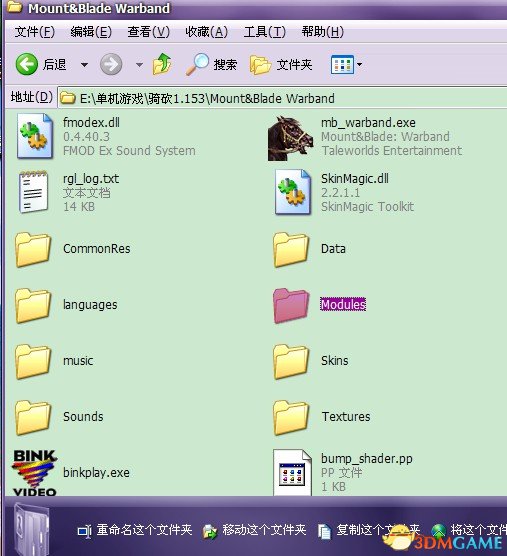
Task: Select the rgl_log.txt notepad icon
Action: (33, 192)
